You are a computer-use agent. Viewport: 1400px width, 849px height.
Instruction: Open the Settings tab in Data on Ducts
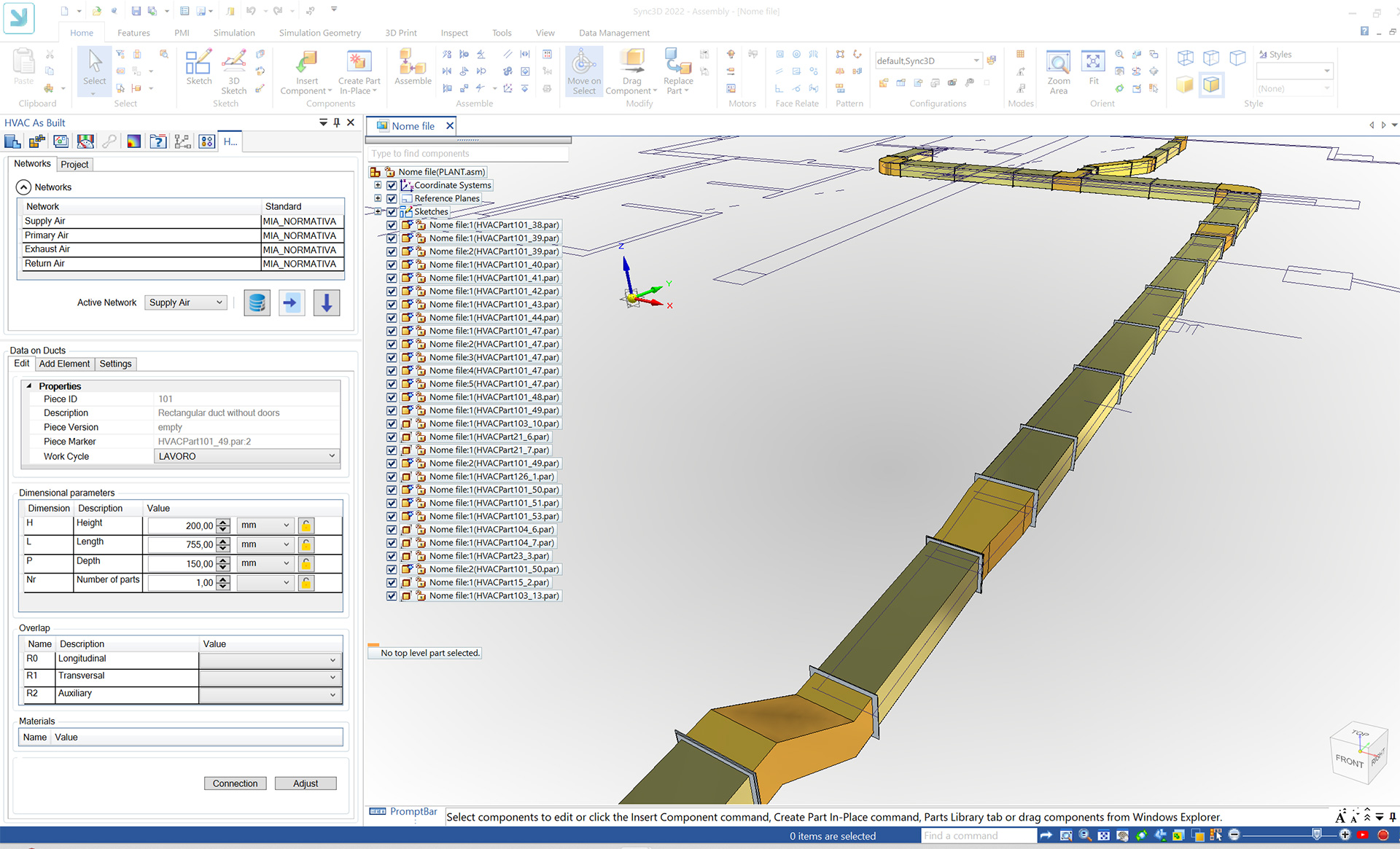(x=115, y=364)
